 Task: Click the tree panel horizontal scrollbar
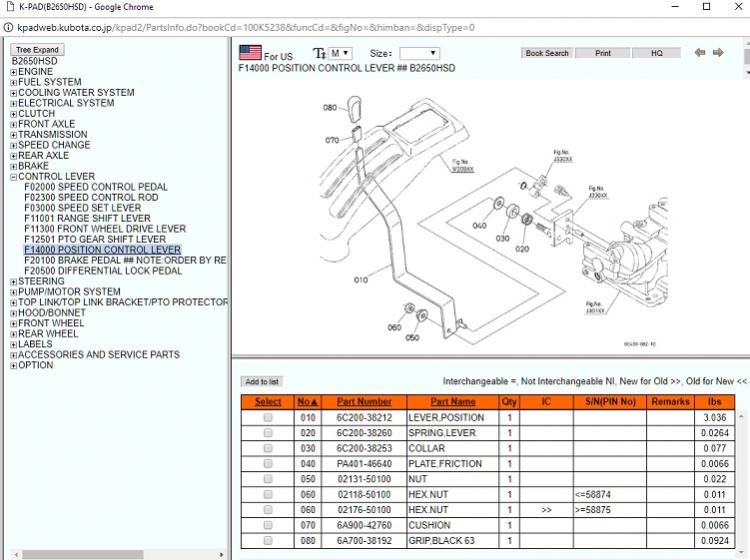coord(83,555)
